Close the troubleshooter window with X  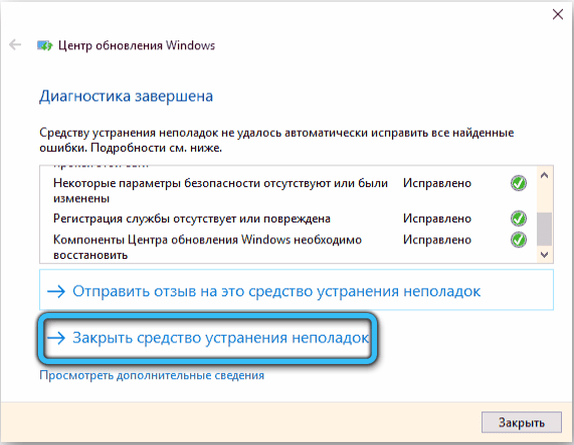(x=558, y=14)
